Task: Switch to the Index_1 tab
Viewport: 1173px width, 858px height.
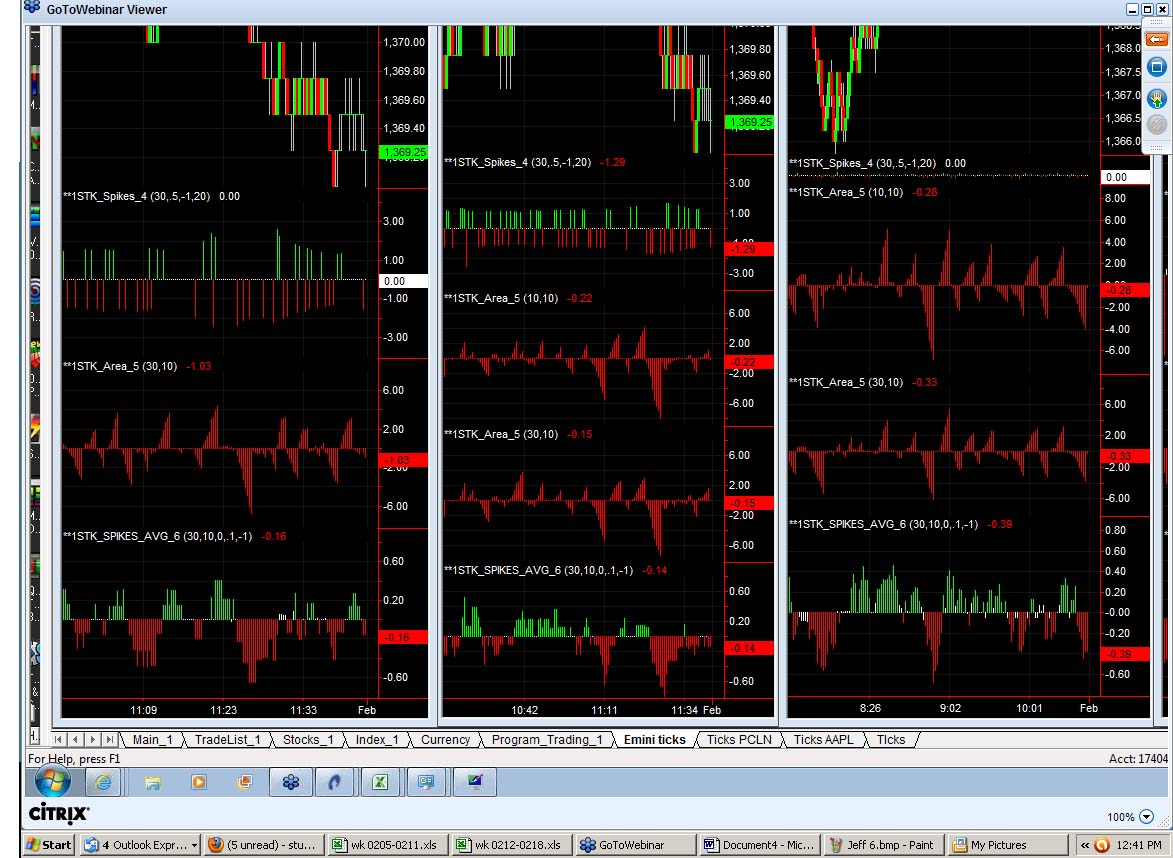Action: pos(377,740)
